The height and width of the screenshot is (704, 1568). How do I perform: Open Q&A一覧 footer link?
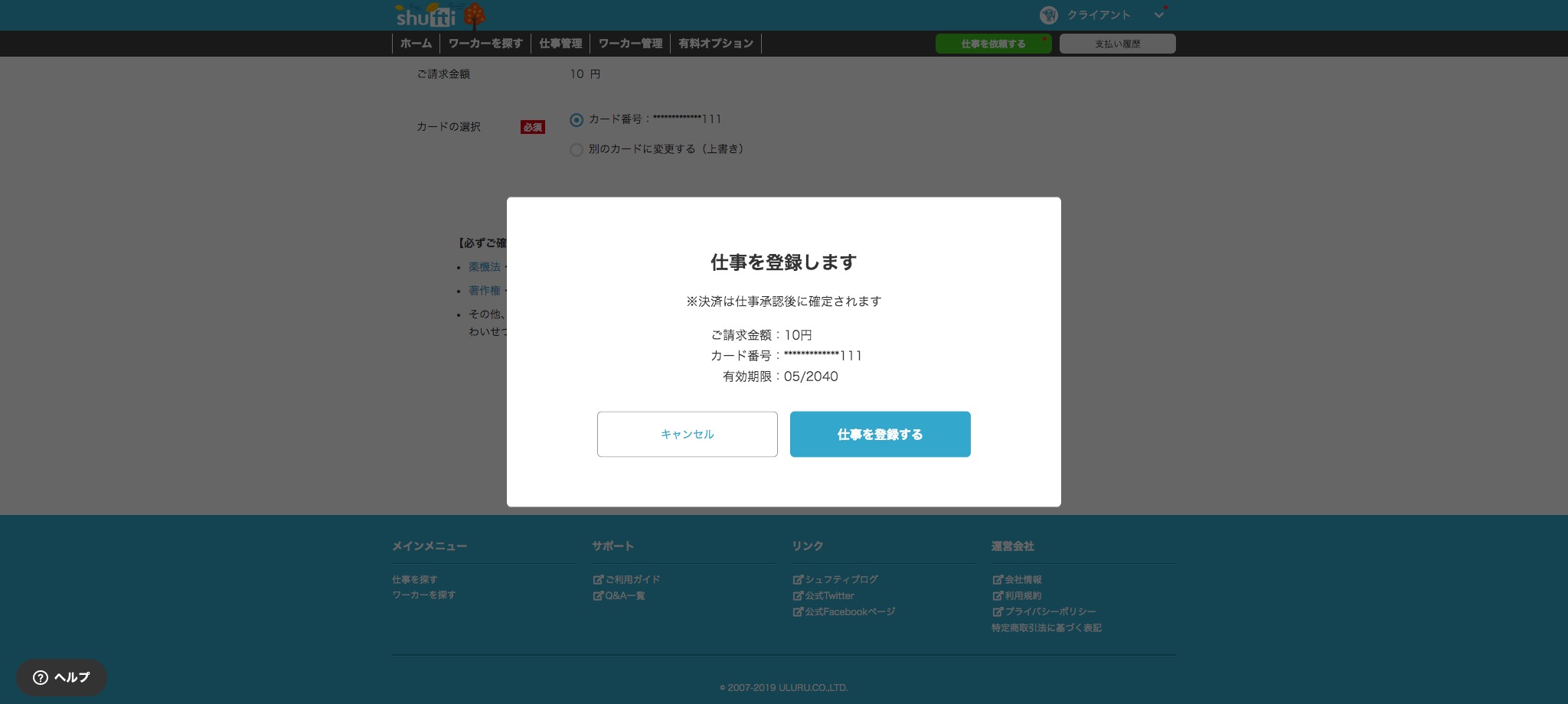click(625, 595)
